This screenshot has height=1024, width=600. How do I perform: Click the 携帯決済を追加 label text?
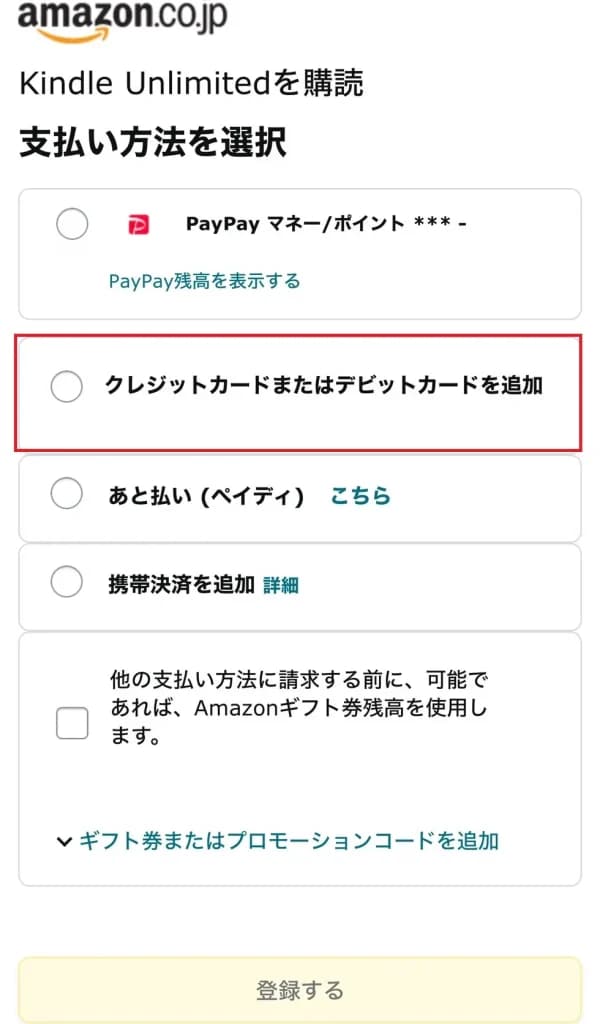(181, 584)
